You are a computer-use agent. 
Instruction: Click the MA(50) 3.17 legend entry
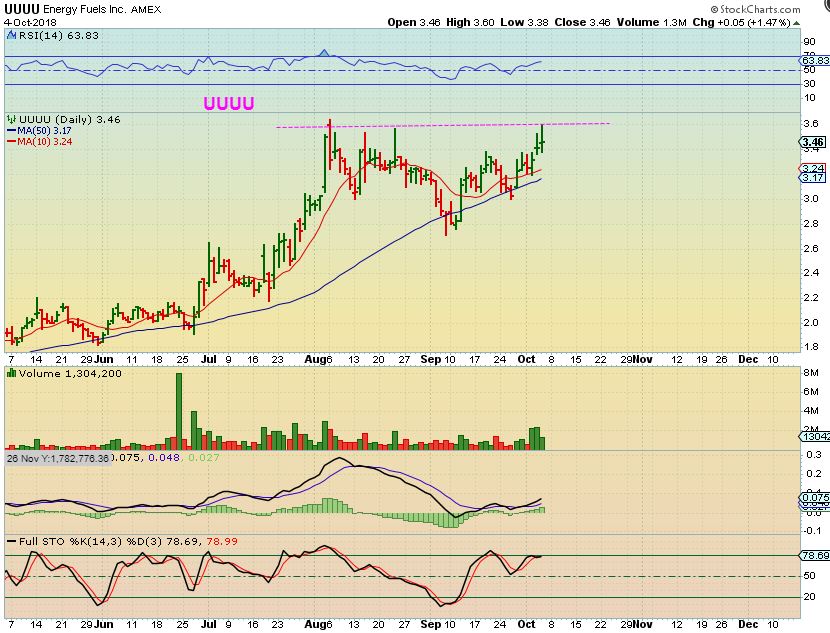coord(44,131)
